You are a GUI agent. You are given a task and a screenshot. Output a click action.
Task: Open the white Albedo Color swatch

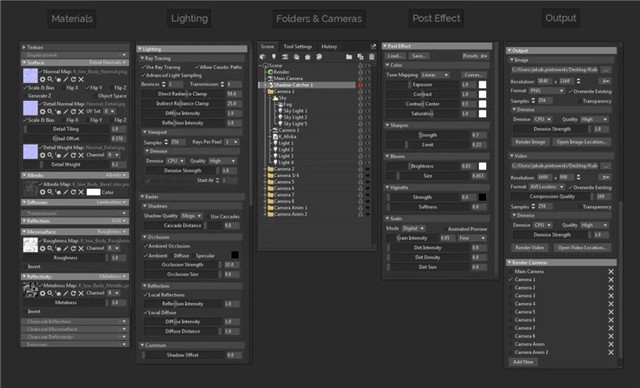point(93,192)
